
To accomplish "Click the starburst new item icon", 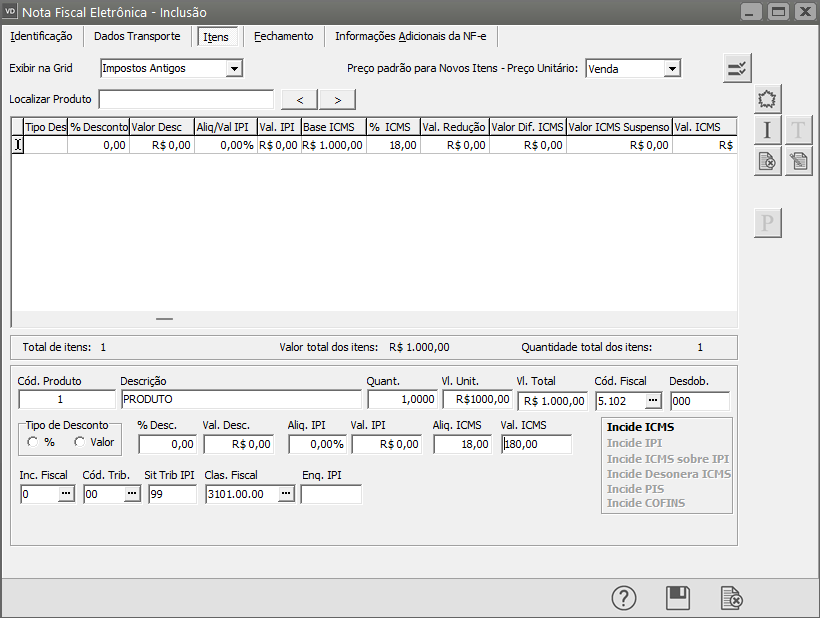I will tap(767, 98).
